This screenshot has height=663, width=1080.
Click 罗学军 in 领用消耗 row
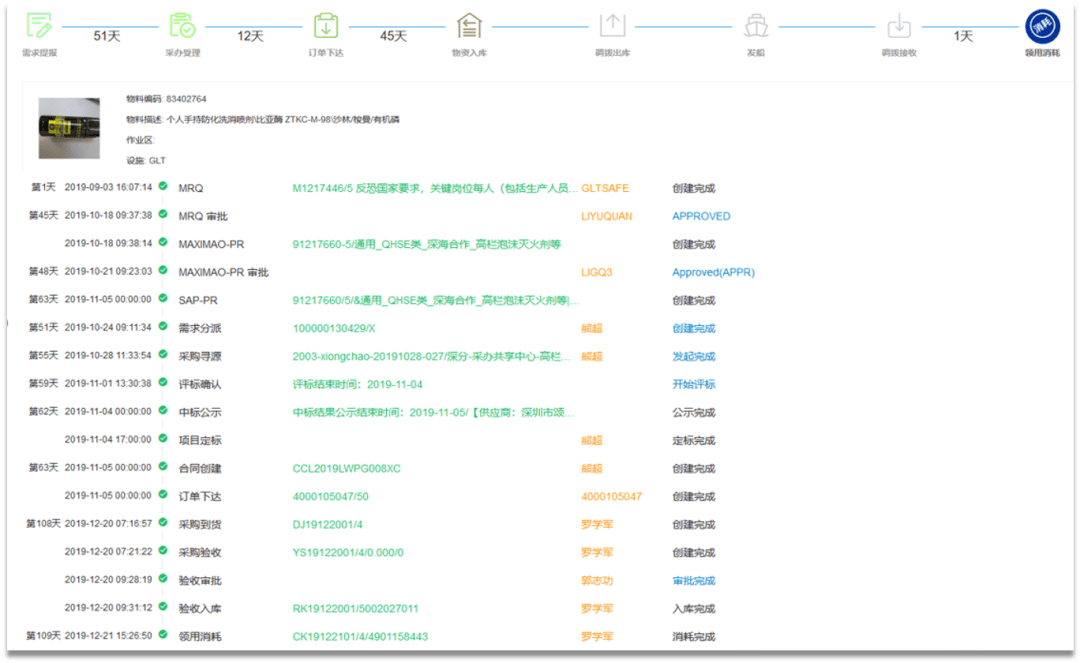(x=596, y=636)
